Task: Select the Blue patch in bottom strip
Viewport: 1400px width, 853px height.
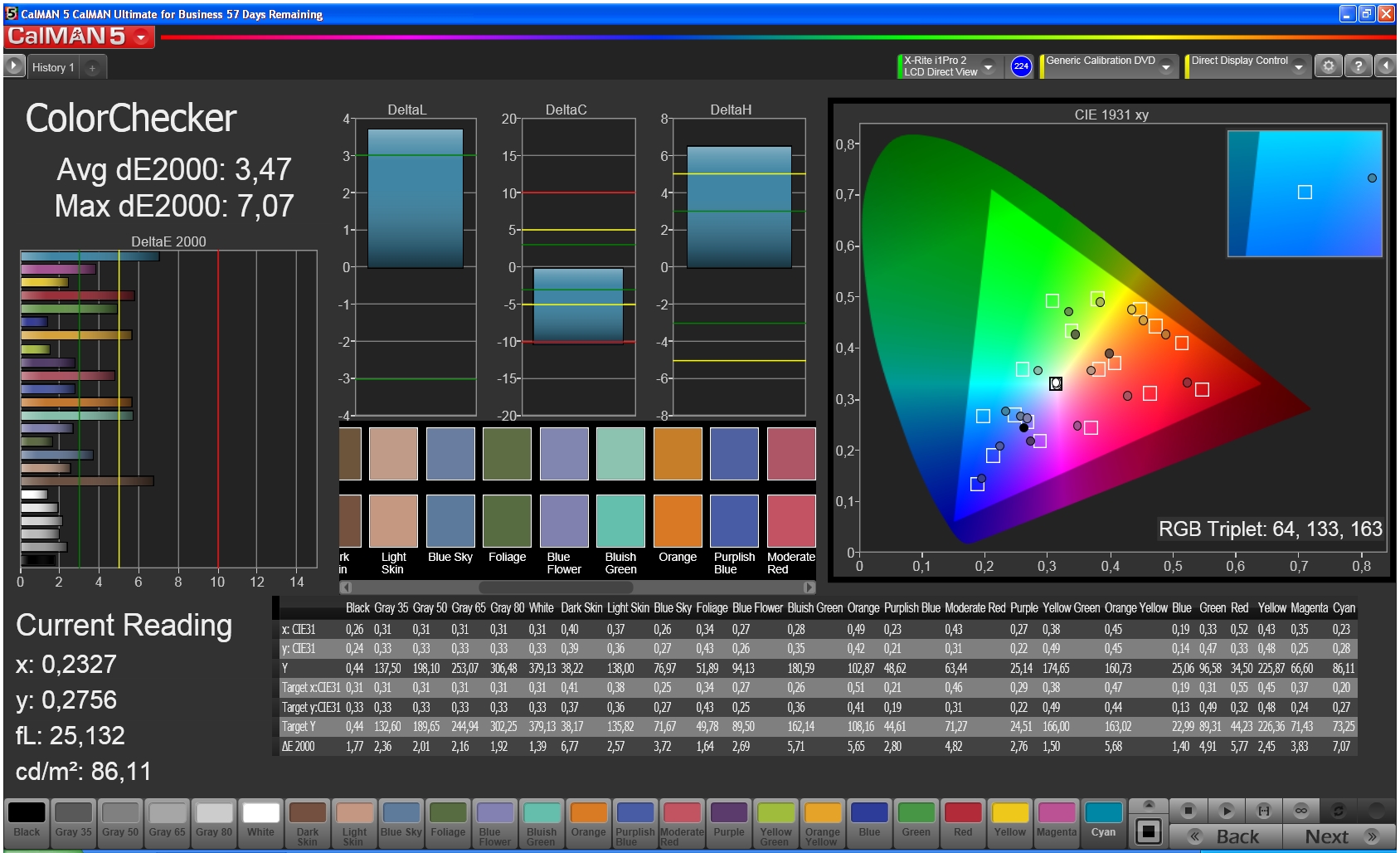Action: click(869, 821)
